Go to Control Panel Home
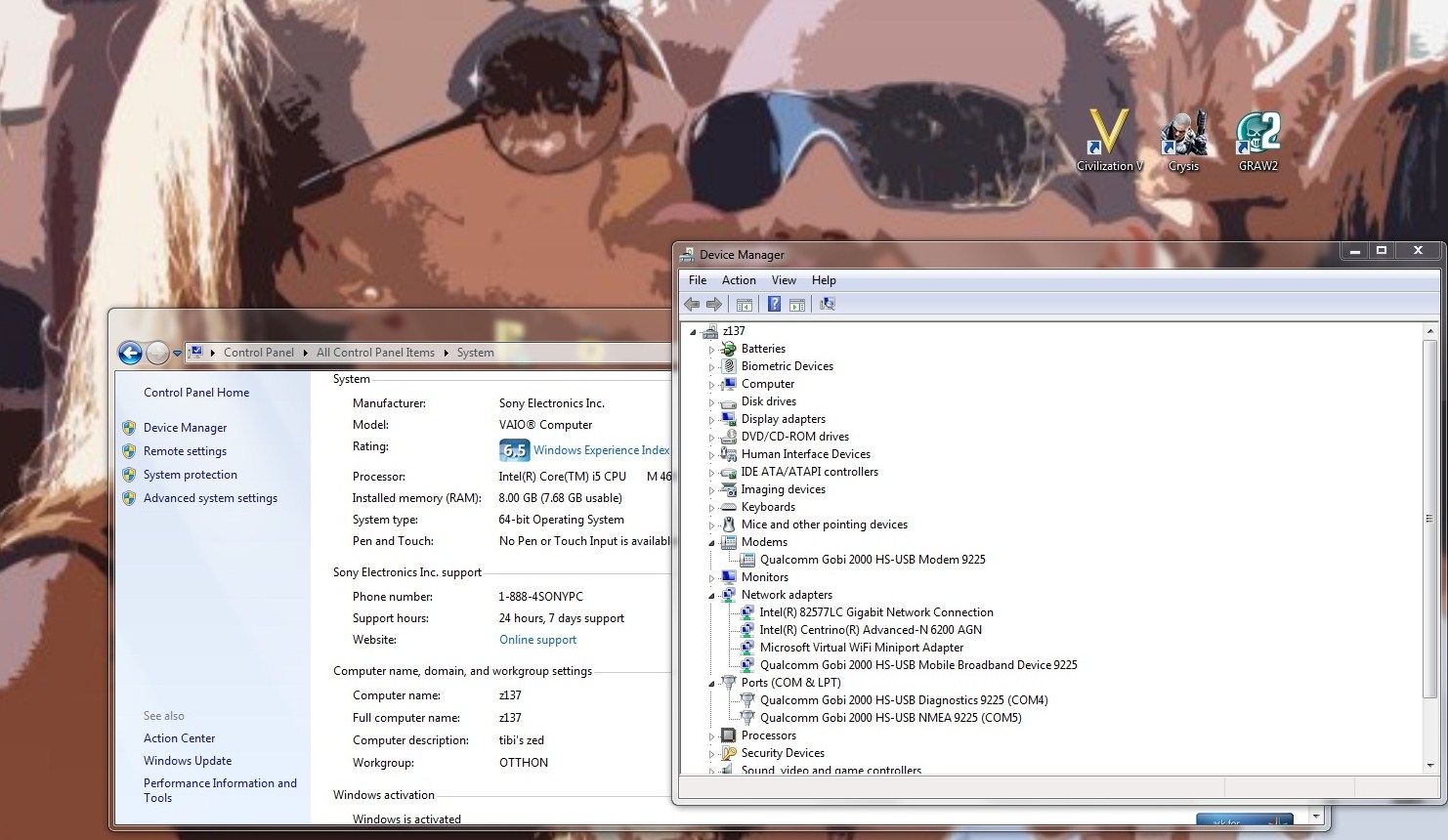1448x840 pixels. point(196,393)
